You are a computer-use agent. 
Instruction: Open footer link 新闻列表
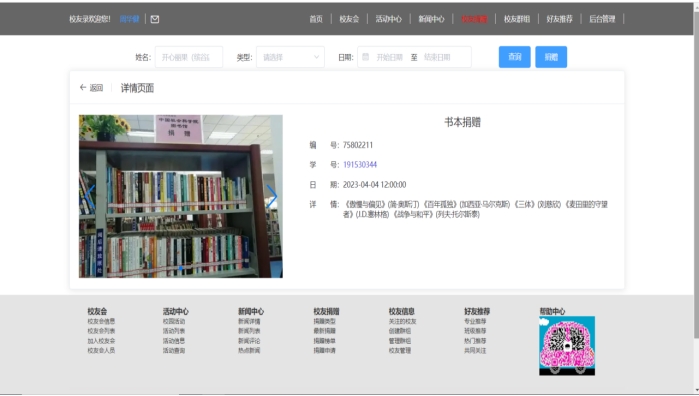click(x=249, y=331)
